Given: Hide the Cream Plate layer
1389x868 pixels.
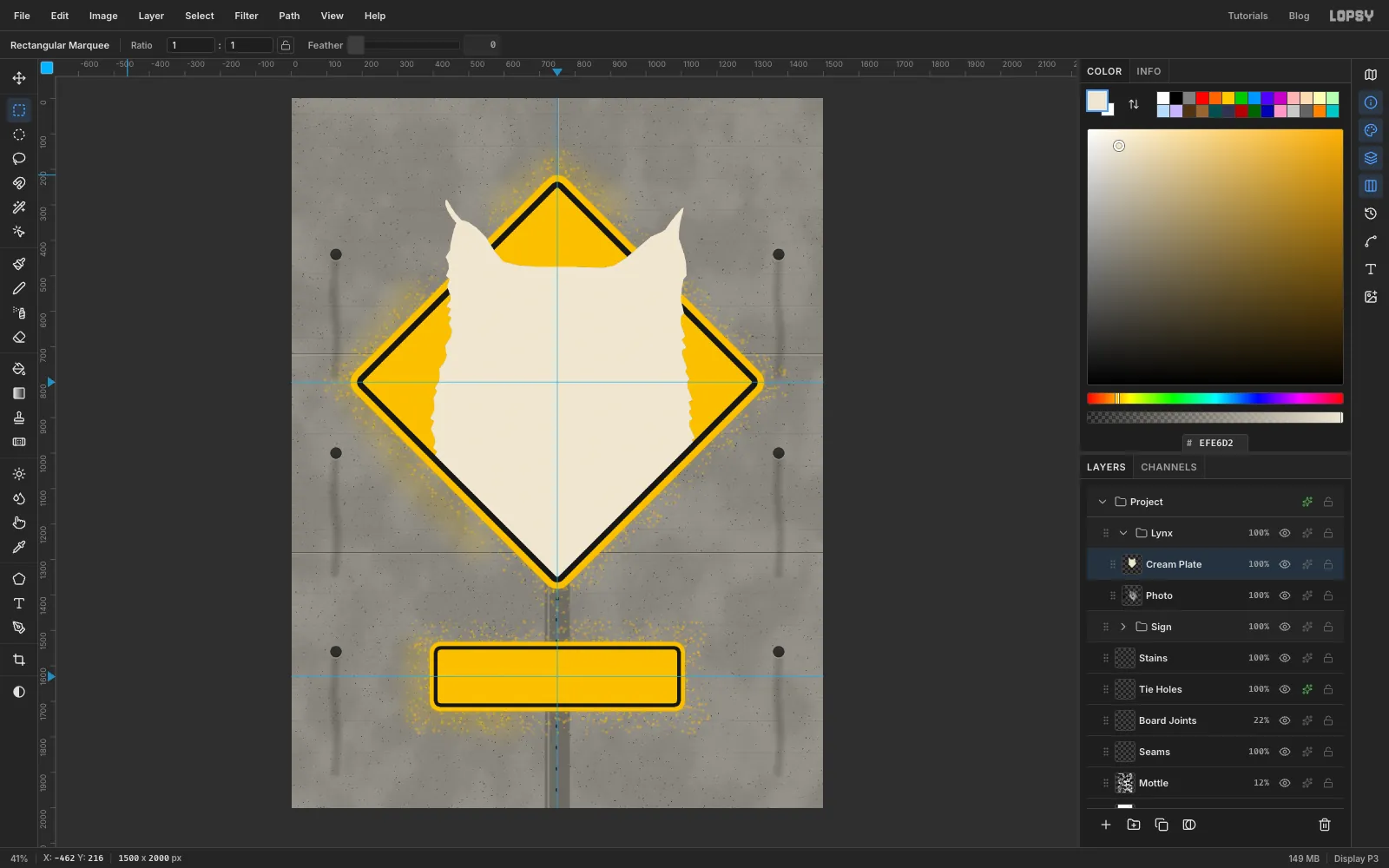Looking at the screenshot, I should click(x=1285, y=564).
